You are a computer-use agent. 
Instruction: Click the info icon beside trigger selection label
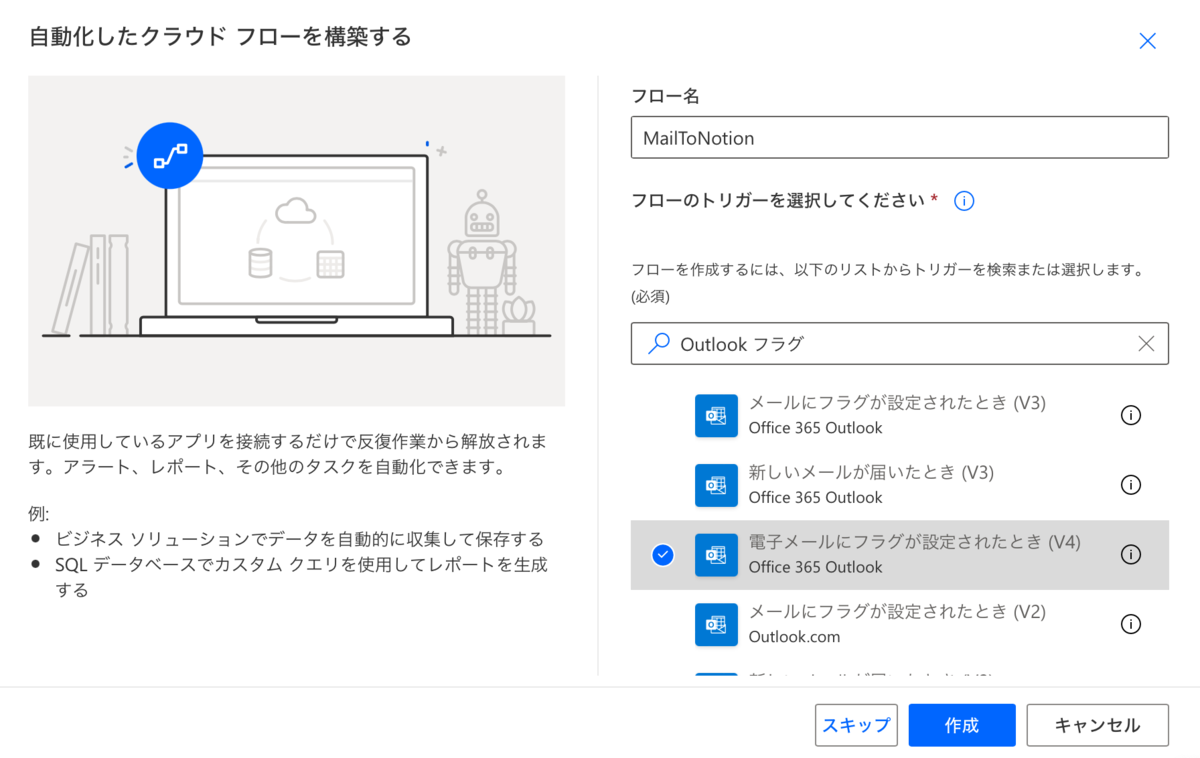click(964, 201)
